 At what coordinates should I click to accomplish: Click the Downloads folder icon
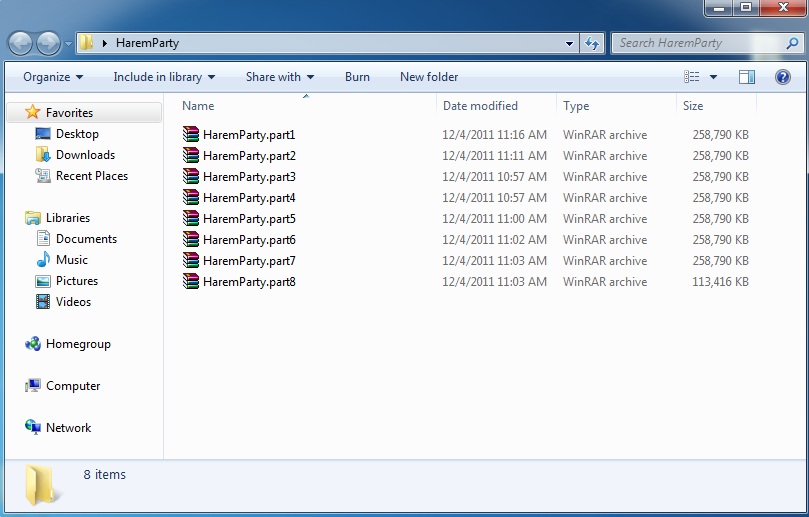tap(43, 154)
